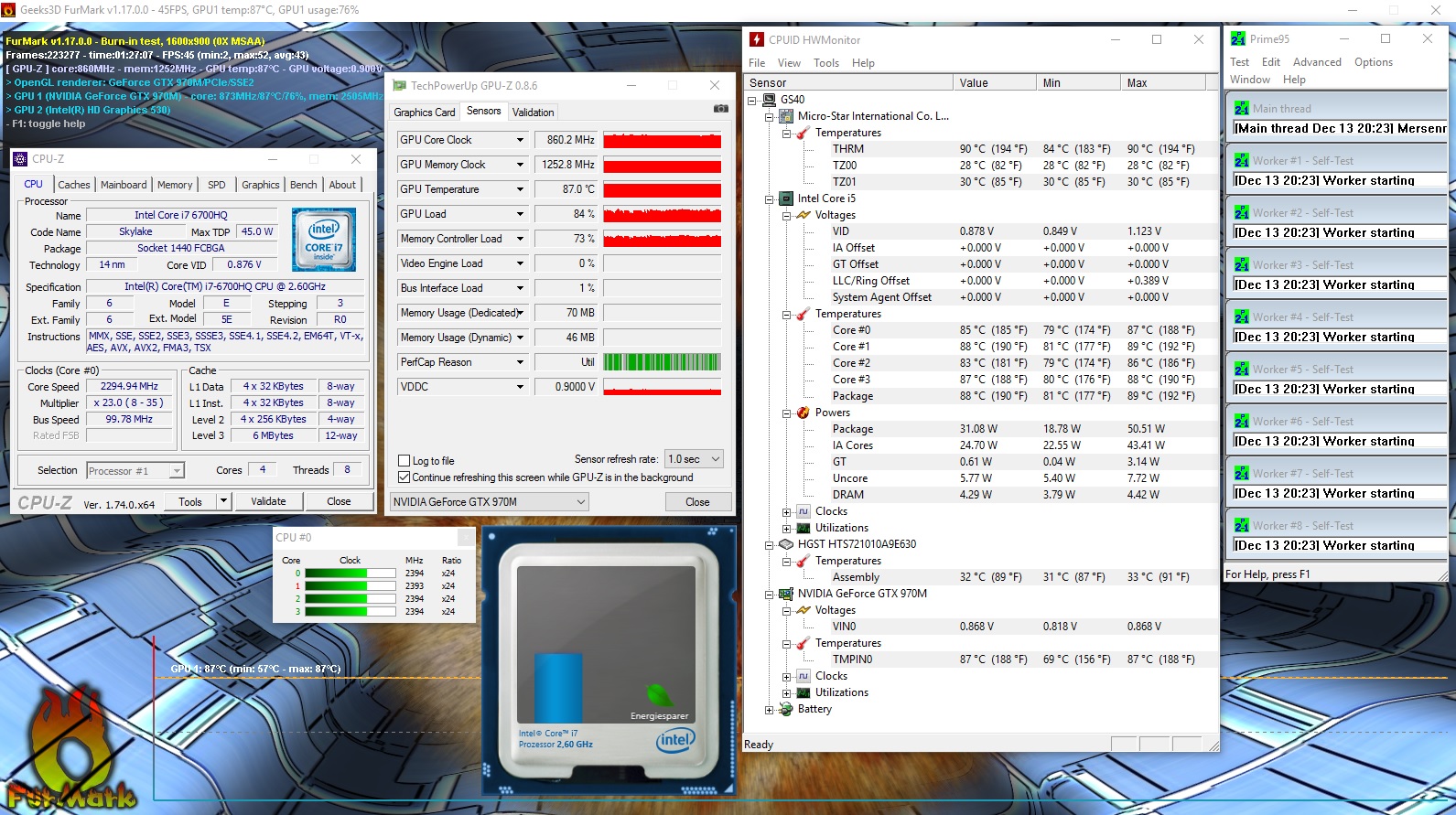Expand the Battery node in HWMonitor

coord(769,709)
